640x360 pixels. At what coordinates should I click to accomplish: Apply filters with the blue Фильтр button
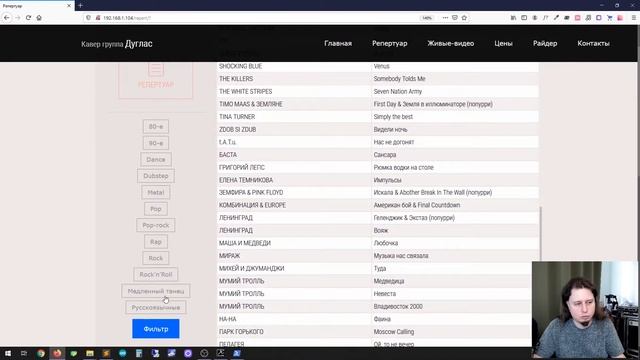tap(156, 329)
